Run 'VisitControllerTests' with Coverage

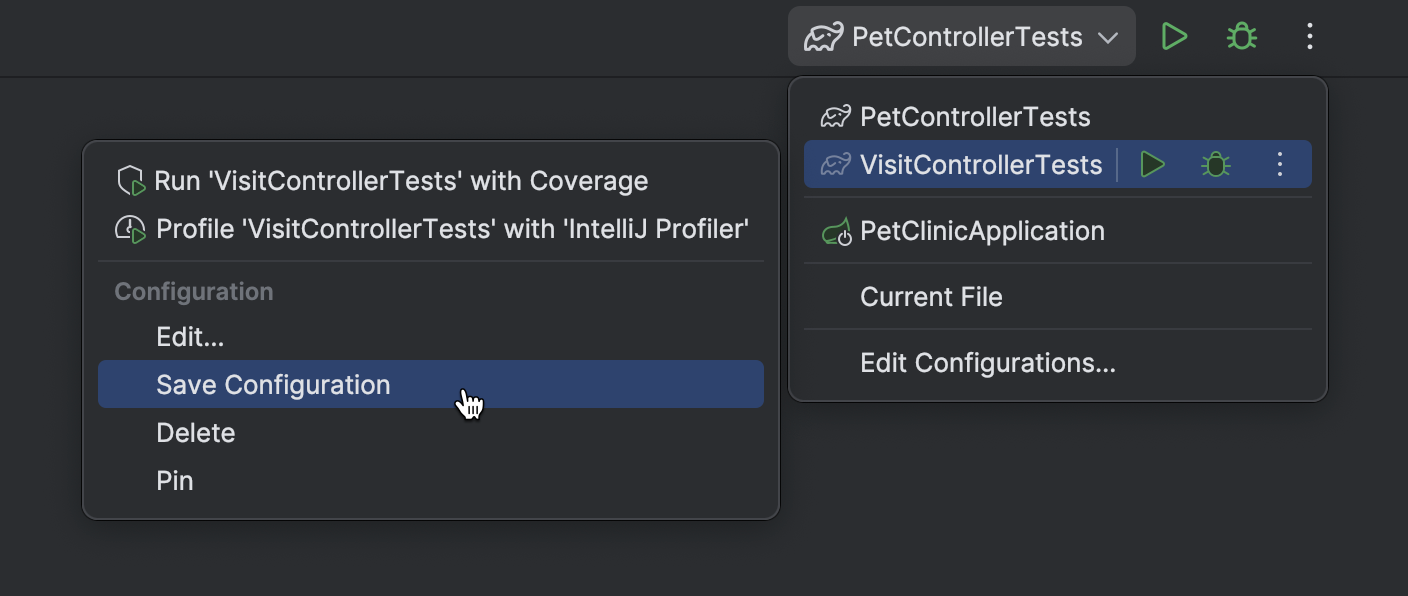401,181
